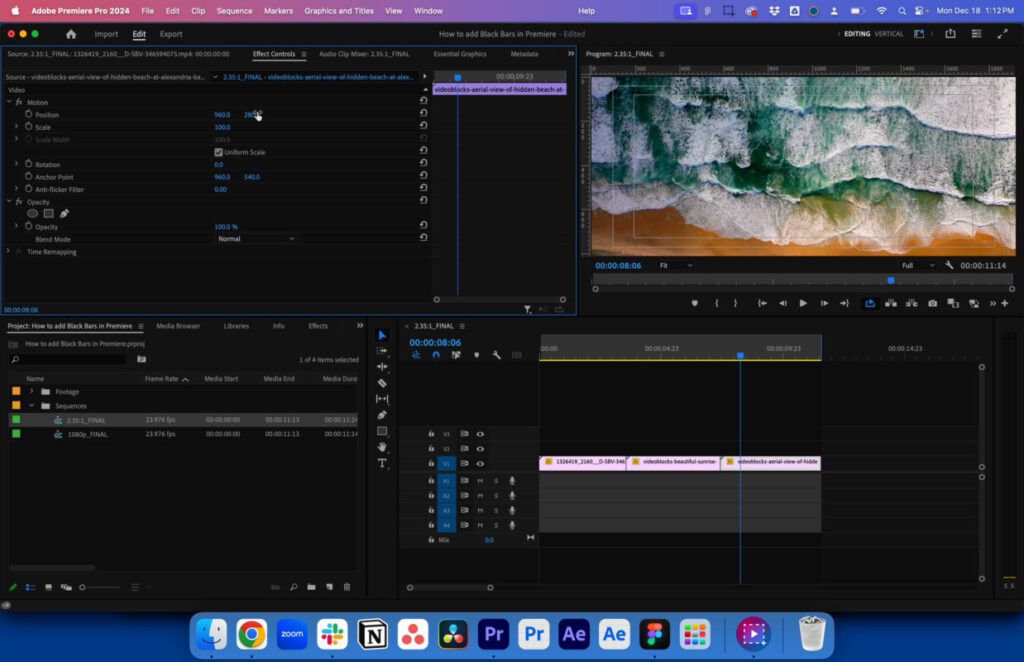1024x662 pixels.
Task: Show hidden Project panel tabs chevron
Action: click(x=360, y=326)
